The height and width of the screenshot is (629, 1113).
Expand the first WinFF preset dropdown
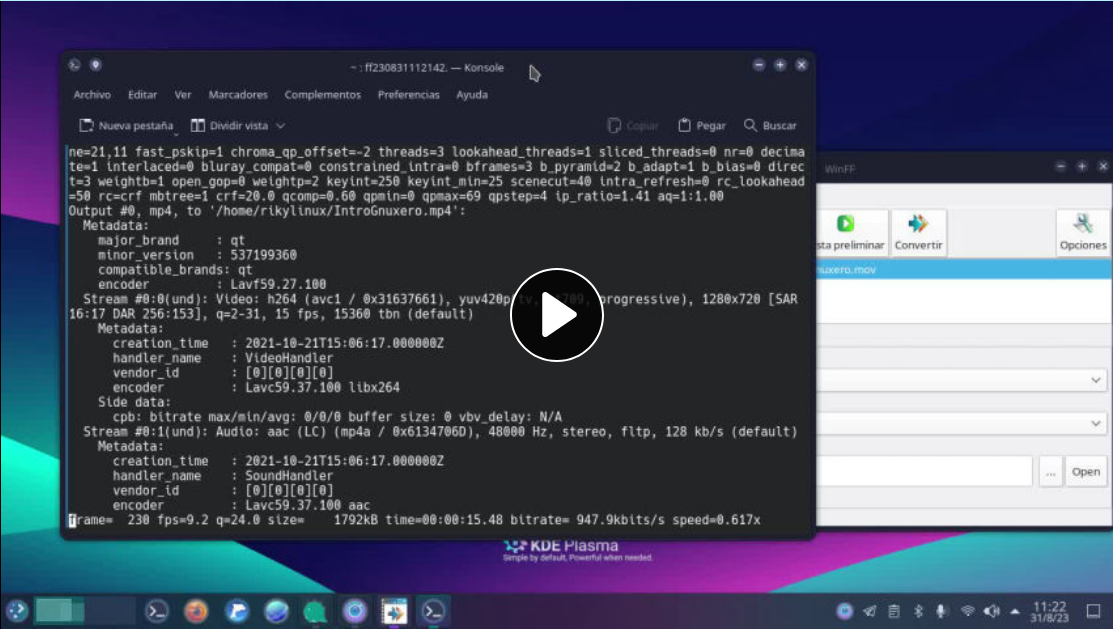click(x=1095, y=381)
